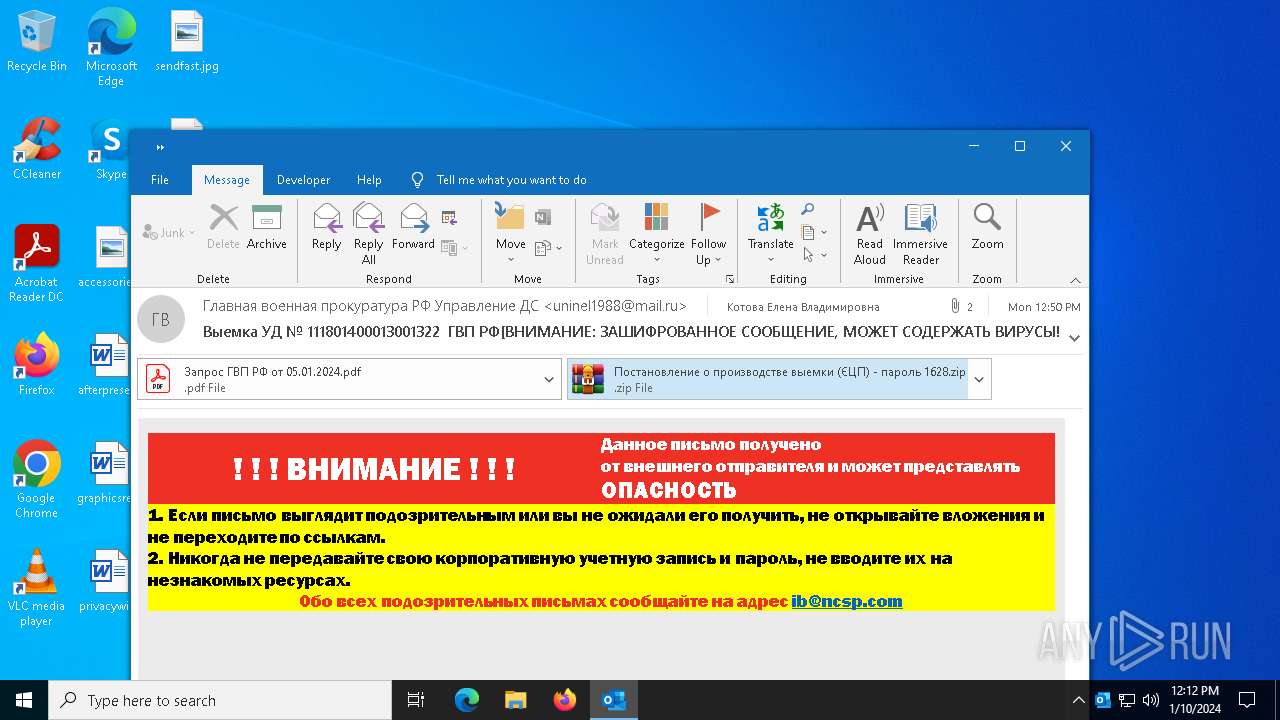The width and height of the screenshot is (1280, 720).
Task: Launch Firefox desktop shortcut
Action: click(37, 364)
